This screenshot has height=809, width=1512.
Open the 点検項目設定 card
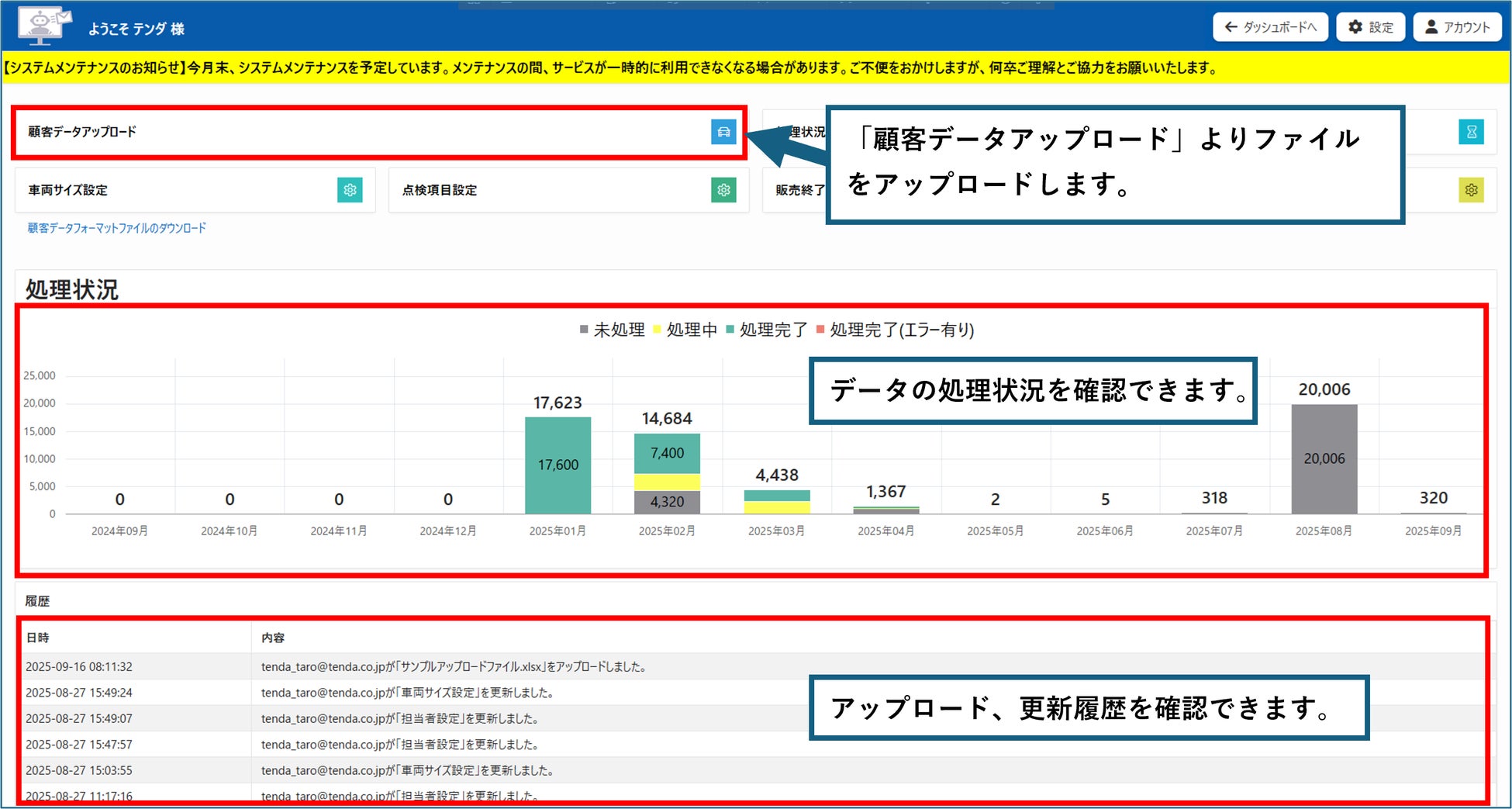(569, 190)
